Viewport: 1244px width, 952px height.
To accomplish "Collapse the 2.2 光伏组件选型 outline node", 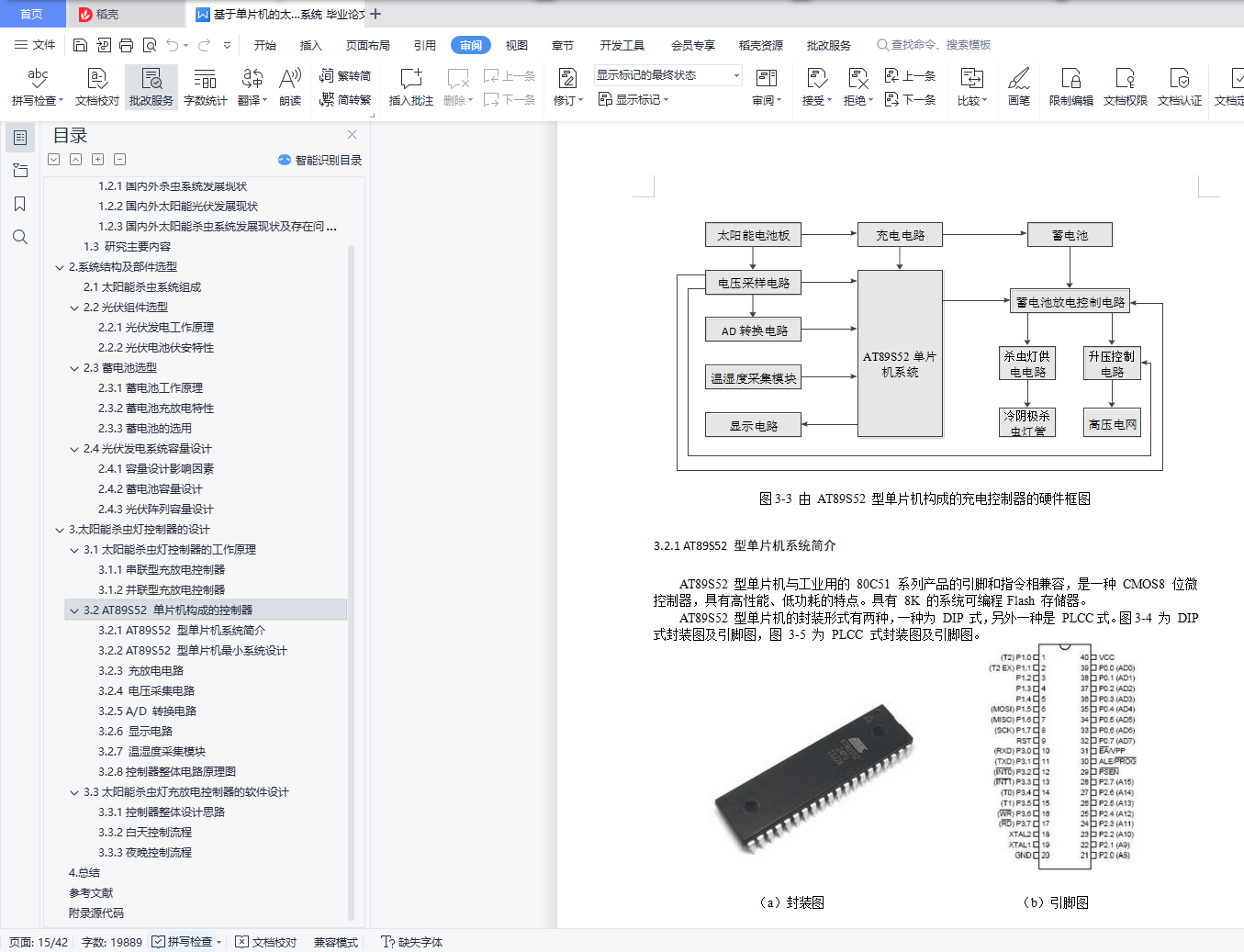I will 74,308.
